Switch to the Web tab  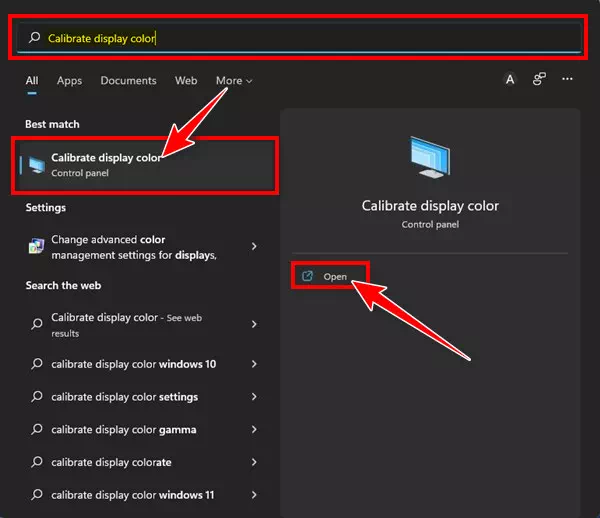coord(186,80)
